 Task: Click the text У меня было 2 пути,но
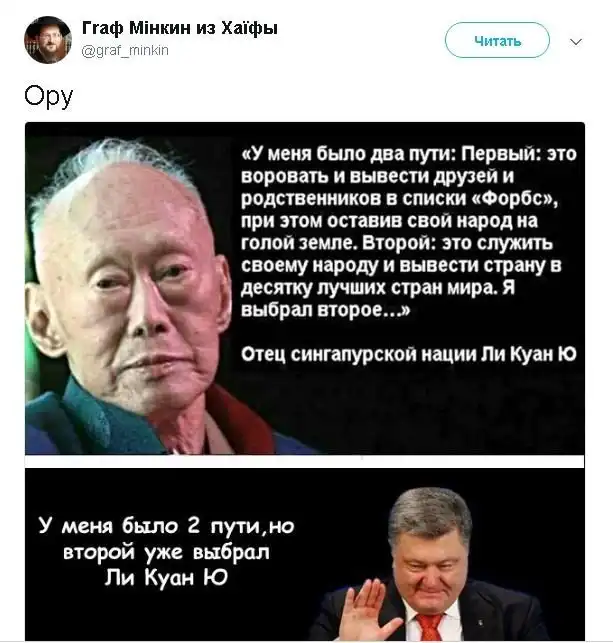[166, 526]
